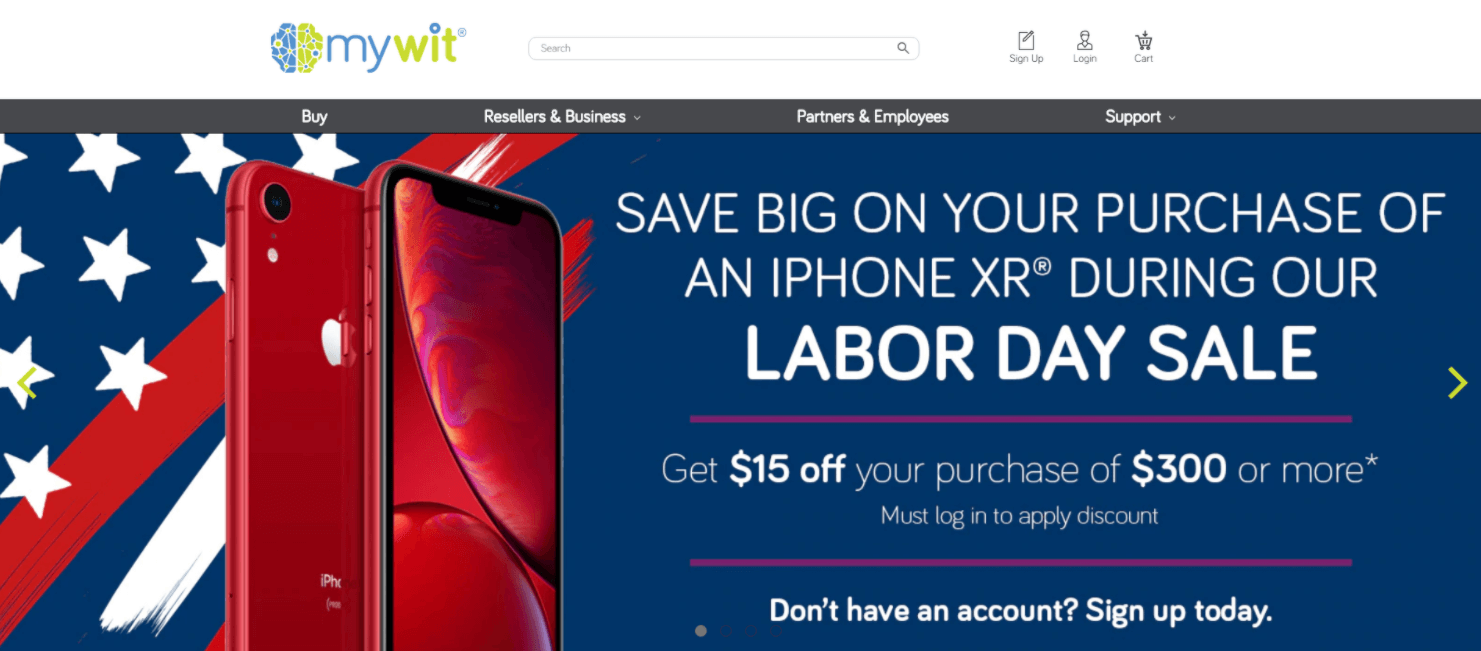Expand the Support menu chevron
This screenshot has width=1481, height=651.
point(1172,118)
